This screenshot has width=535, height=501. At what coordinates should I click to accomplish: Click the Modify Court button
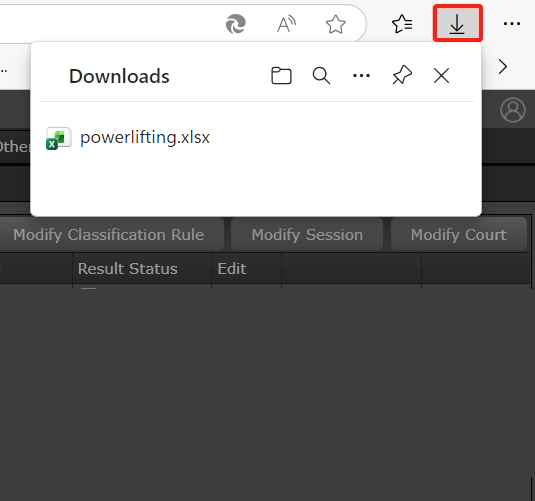tap(459, 234)
